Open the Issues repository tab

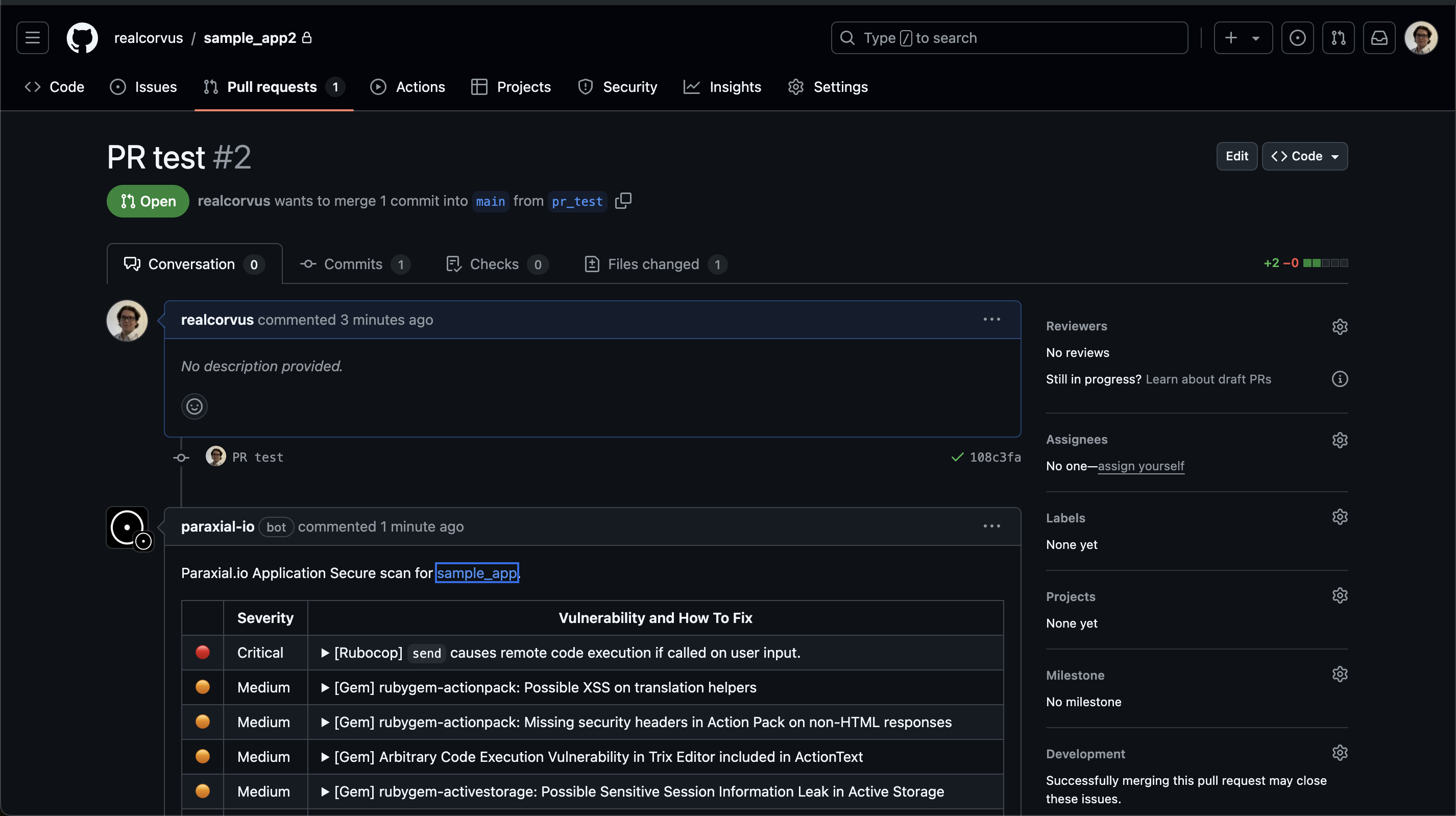pos(143,87)
